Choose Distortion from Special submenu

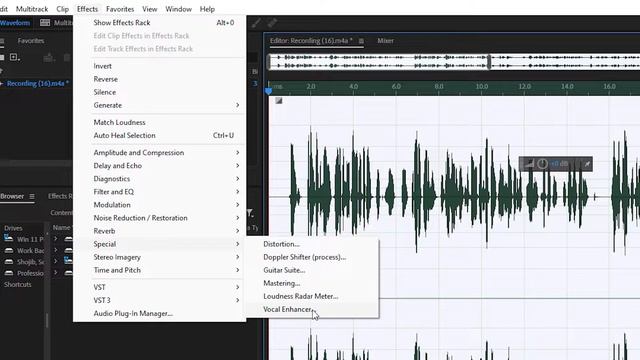coord(313,244)
